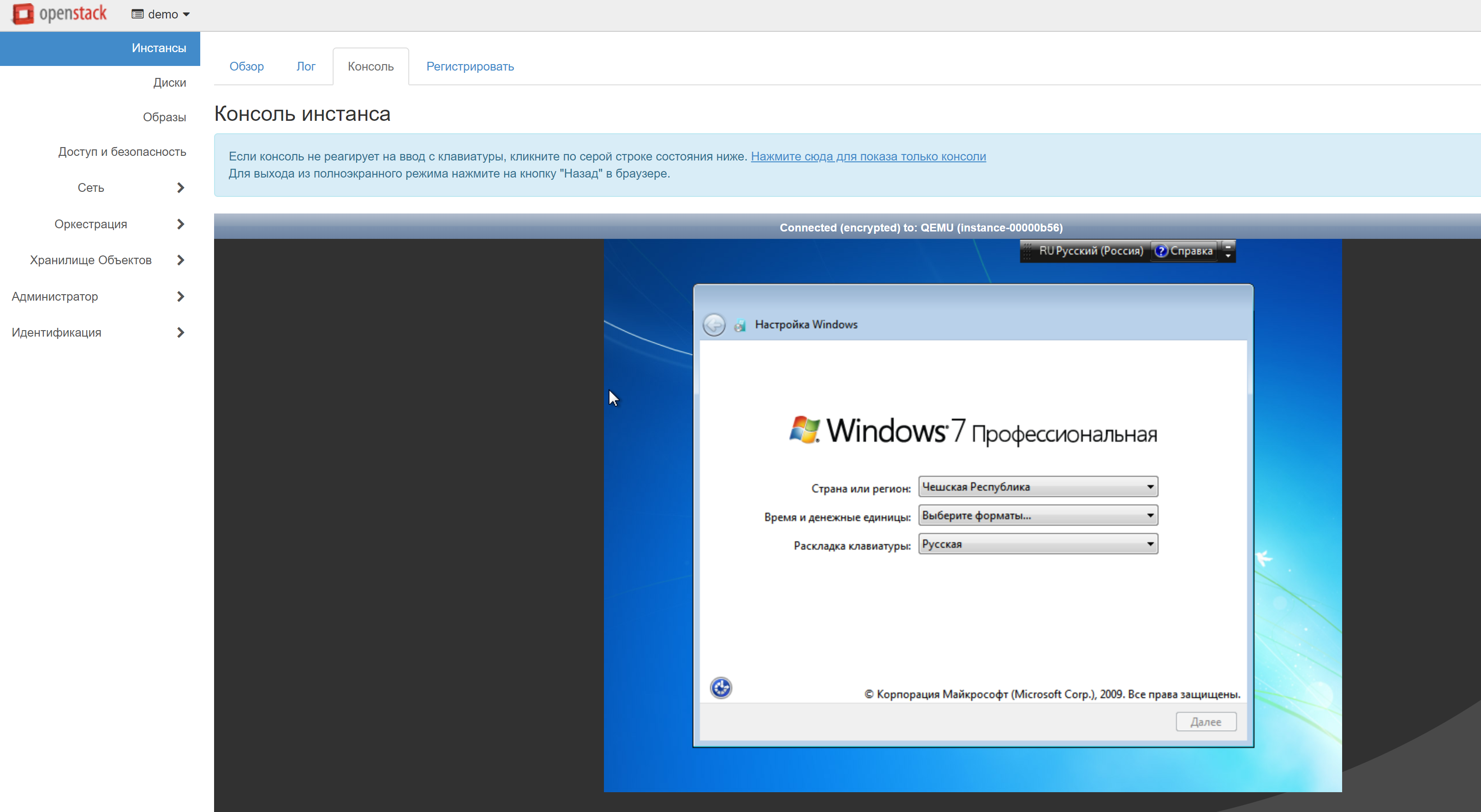Open Доступ и безопасность sidebar item

pyautogui.click(x=122, y=152)
